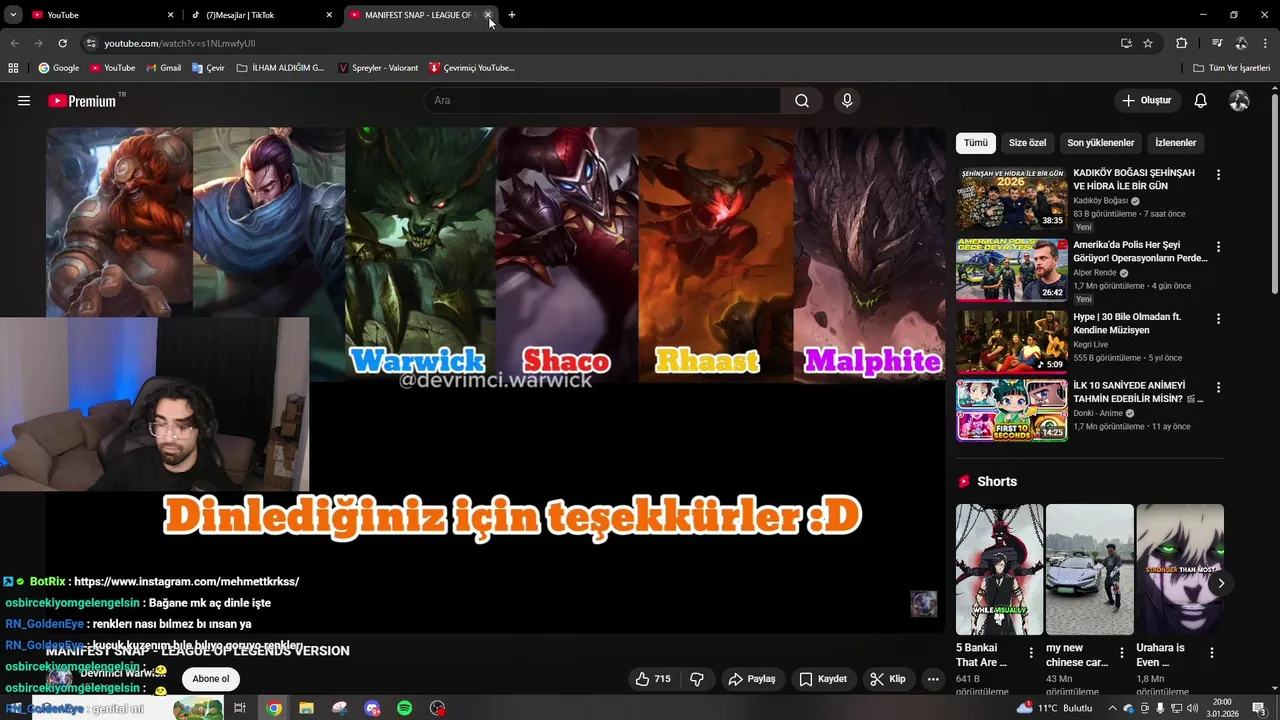Open menu for Hype 30 Bile Olmadan video

[1218, 319]
